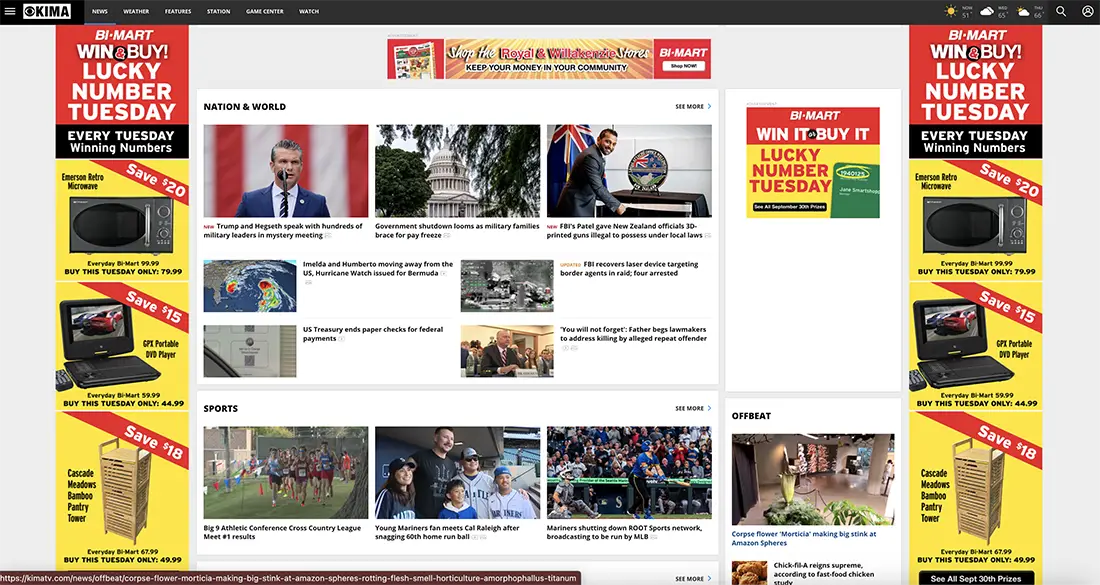This screenshot has height=585, width=1100.
Task: Click the partly cloudy Thursday forecast icon
Action: [x=1023, y=11]
